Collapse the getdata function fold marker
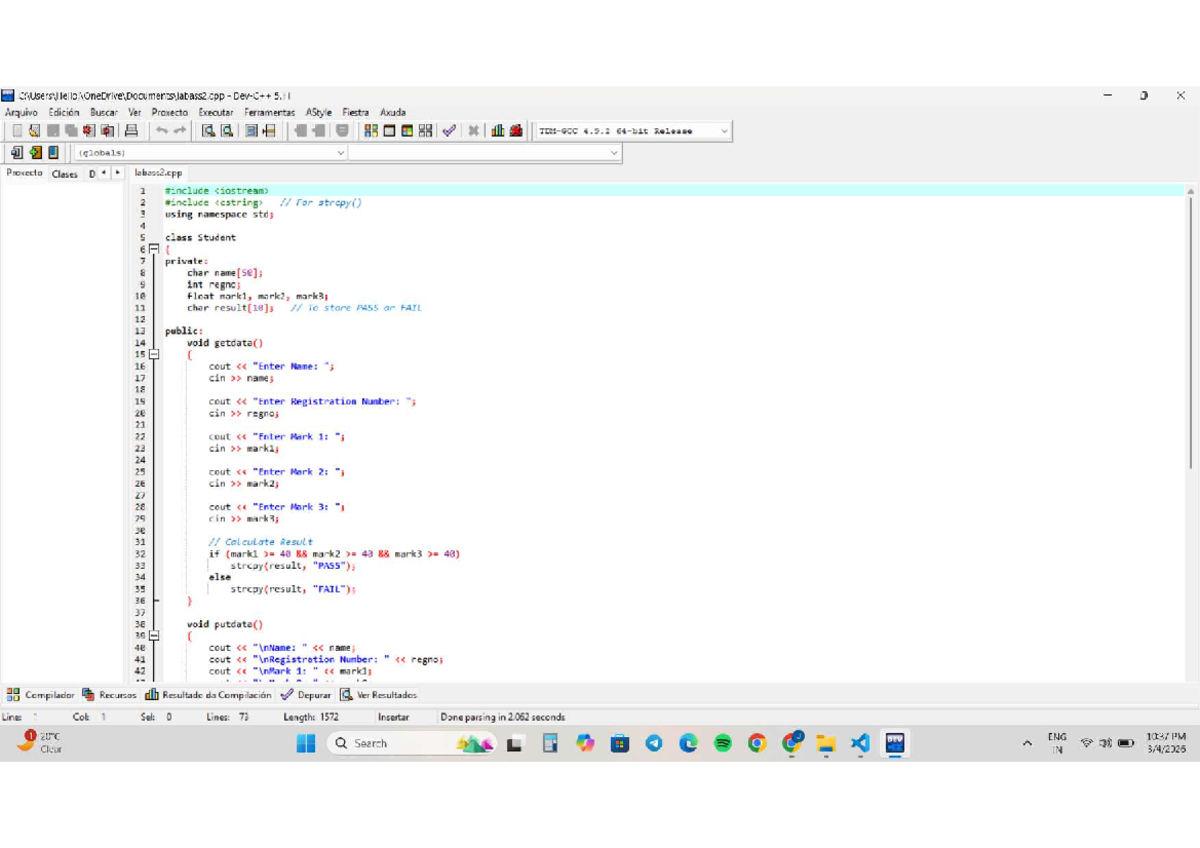The width and height of the screenshot is (1200, 848). (153, 354)
